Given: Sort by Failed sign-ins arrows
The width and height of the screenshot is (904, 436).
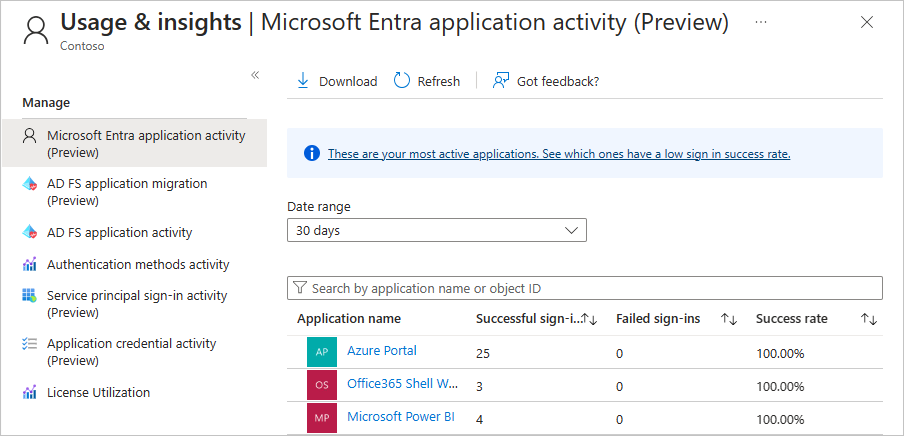Looking at the screenshot, I should click(x=729, y=319).
